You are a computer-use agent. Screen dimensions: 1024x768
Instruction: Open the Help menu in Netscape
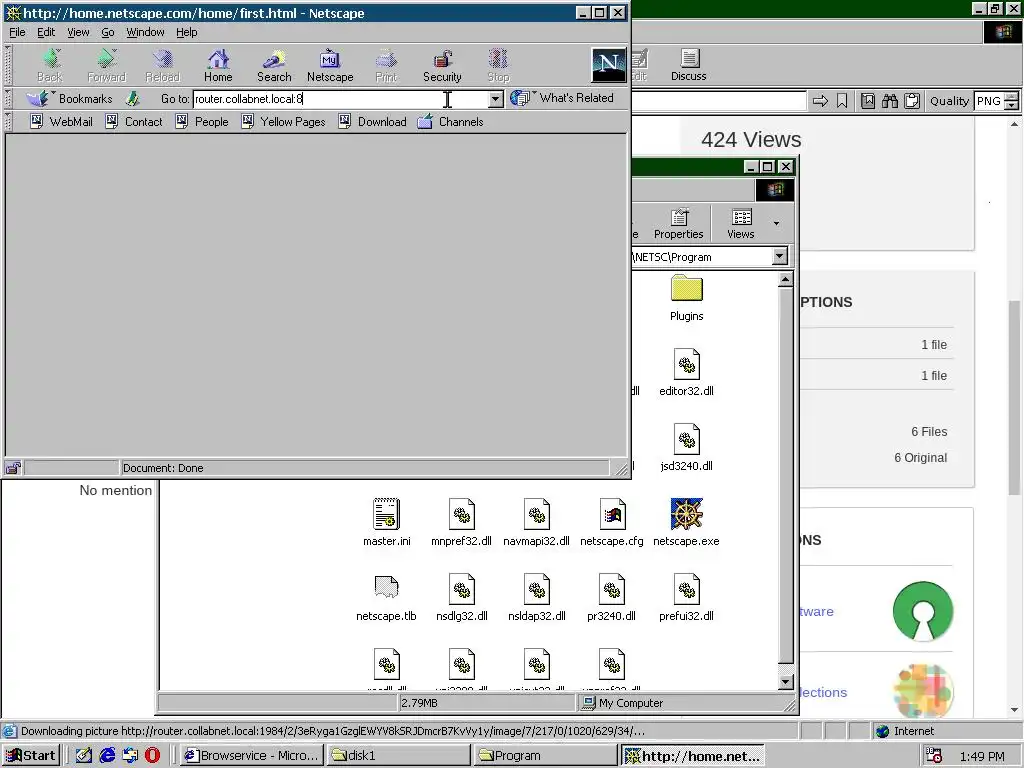(186, 32)
